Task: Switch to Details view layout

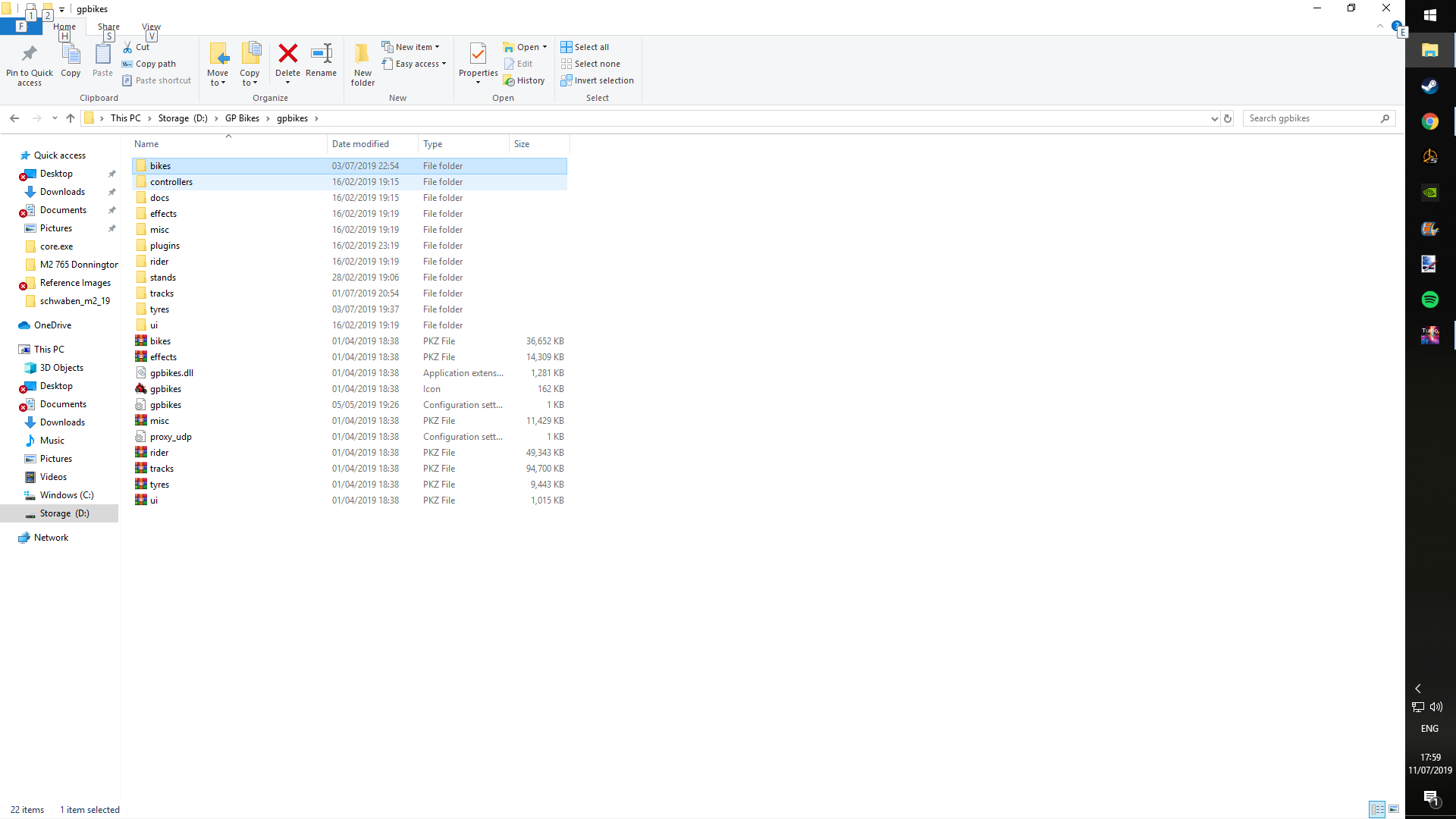Action: click(x=1377, y=809)
